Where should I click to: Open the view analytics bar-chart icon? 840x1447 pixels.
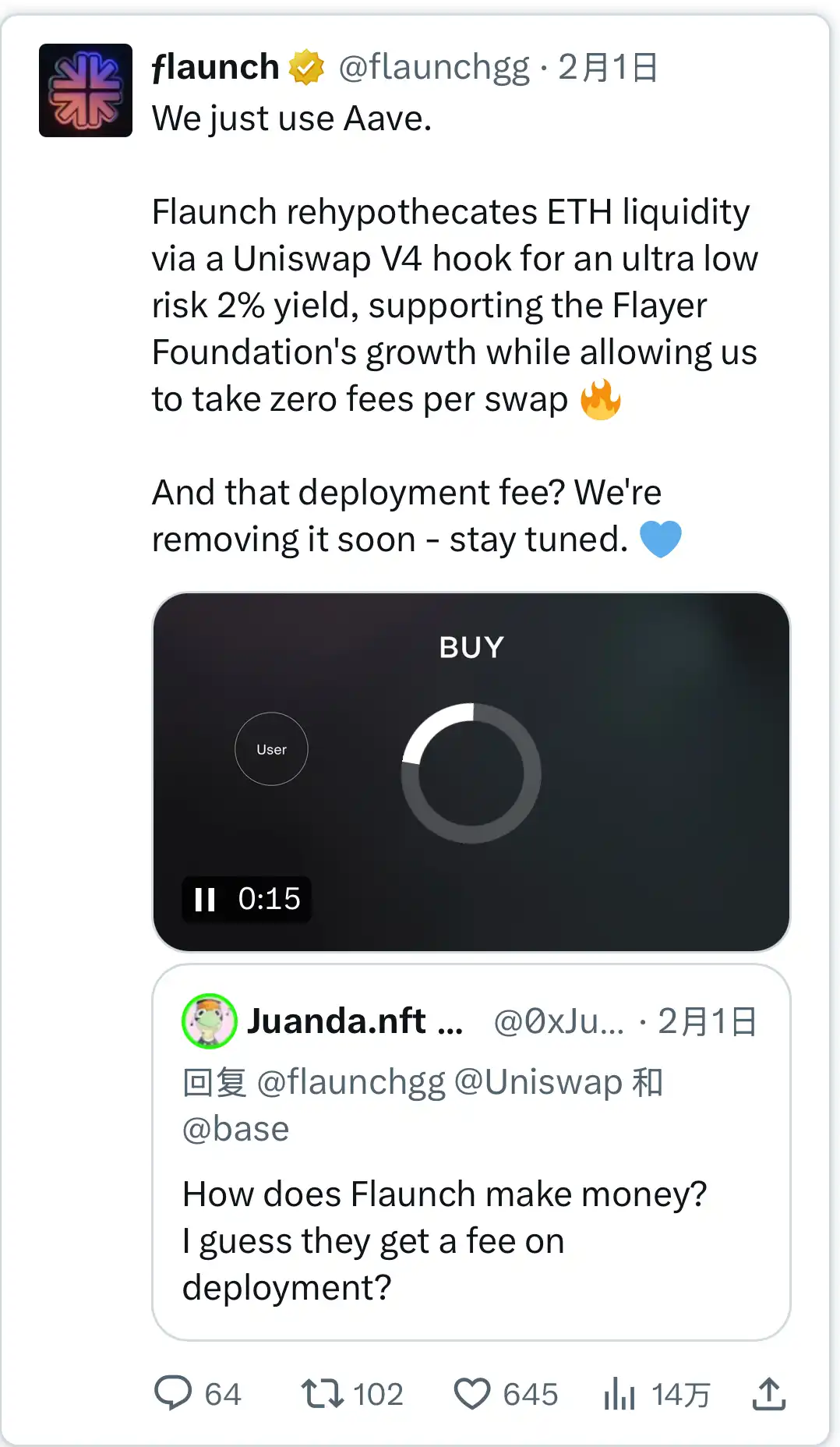pyautogui.click(x=619, y=1393)
